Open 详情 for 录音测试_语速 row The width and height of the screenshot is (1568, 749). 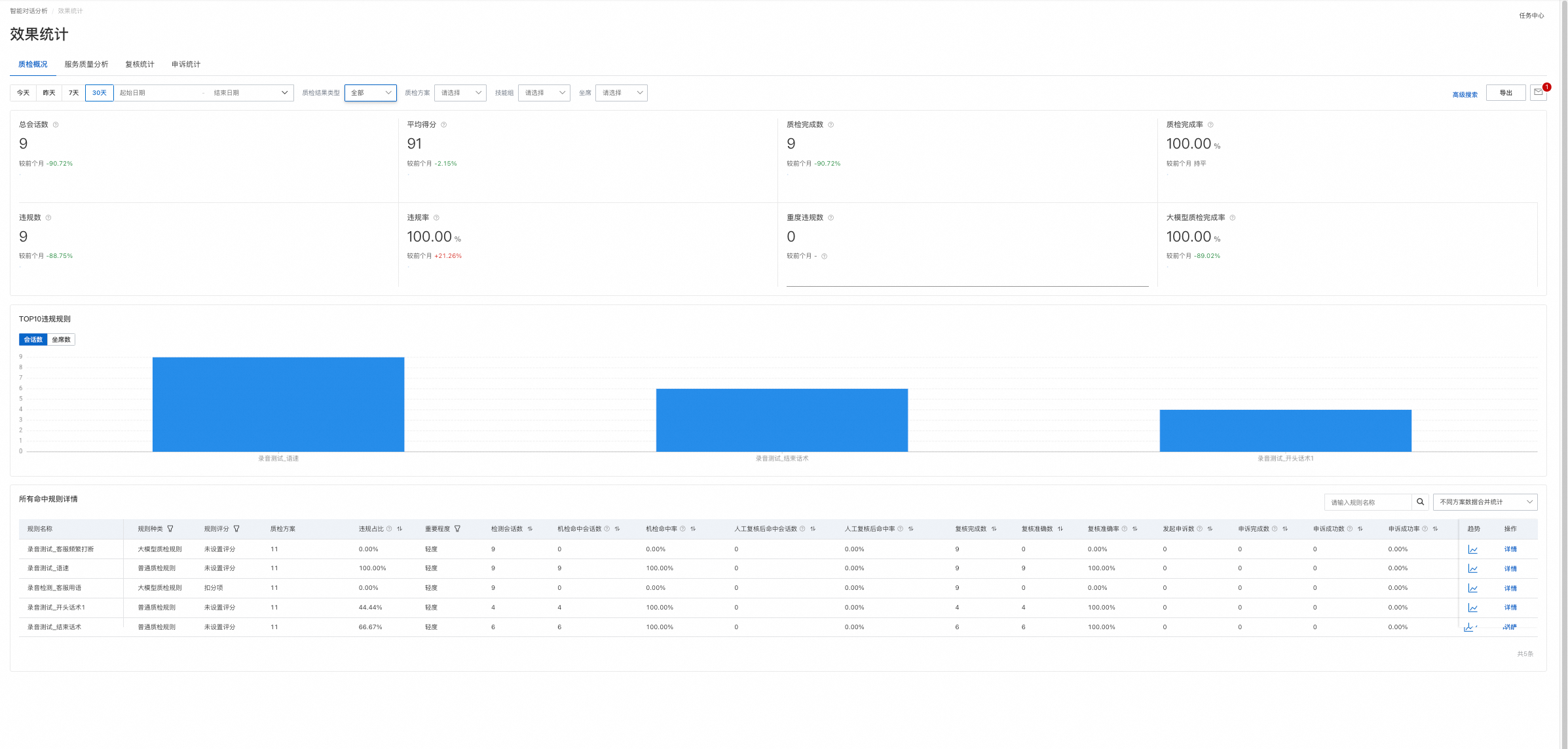[1510, 569]
